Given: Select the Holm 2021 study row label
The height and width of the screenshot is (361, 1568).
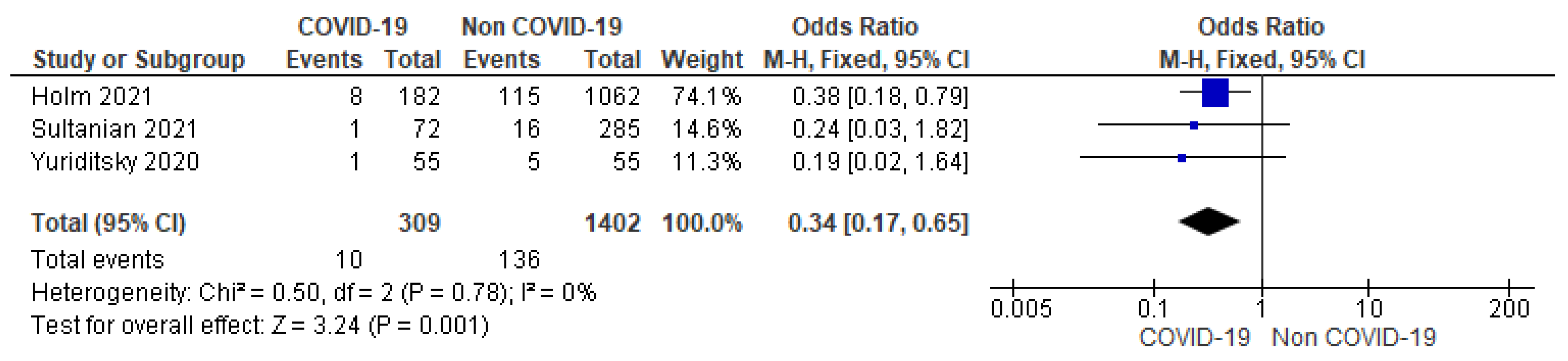Looking at the screenshot, I should pos(91,96).
